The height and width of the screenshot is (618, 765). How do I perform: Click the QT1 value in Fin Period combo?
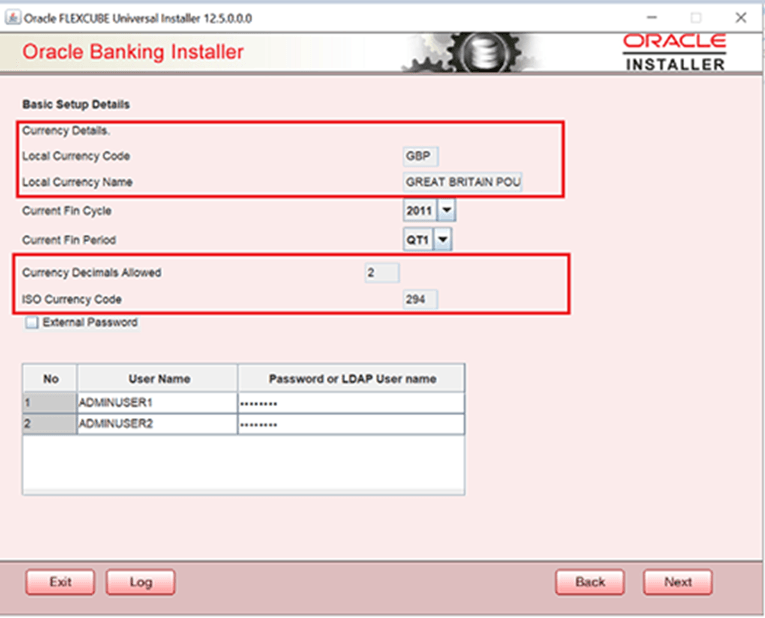point(418,239)
